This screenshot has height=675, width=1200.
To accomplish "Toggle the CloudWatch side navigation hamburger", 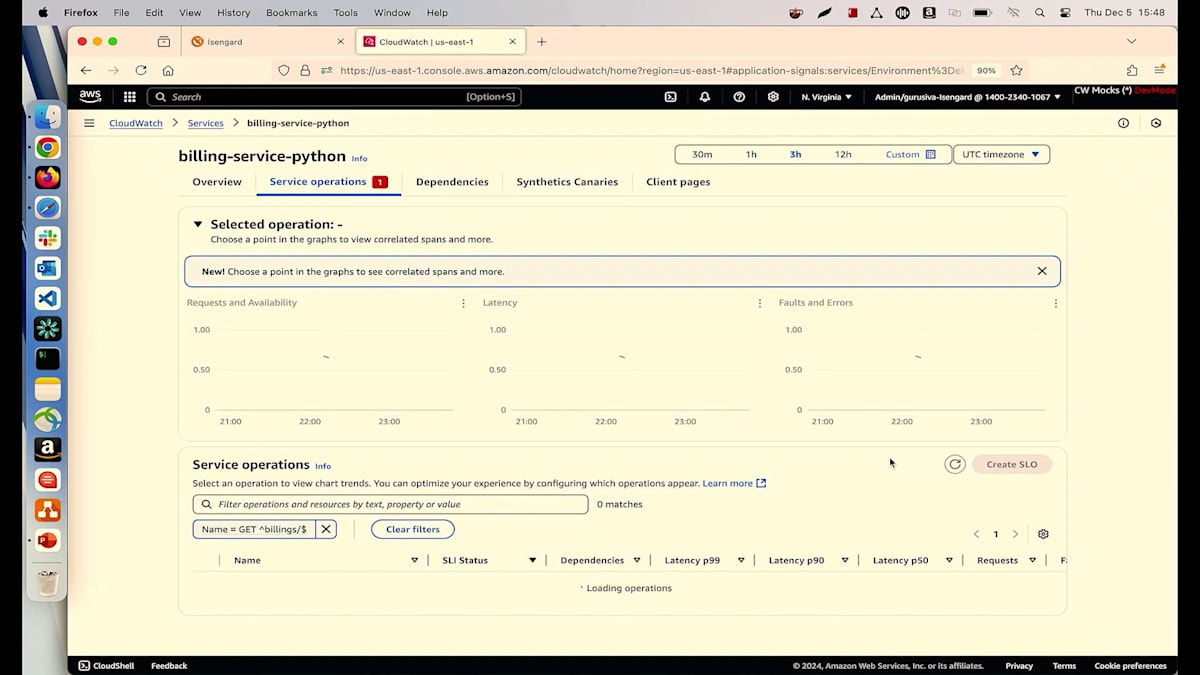I will tap(89, 123).
